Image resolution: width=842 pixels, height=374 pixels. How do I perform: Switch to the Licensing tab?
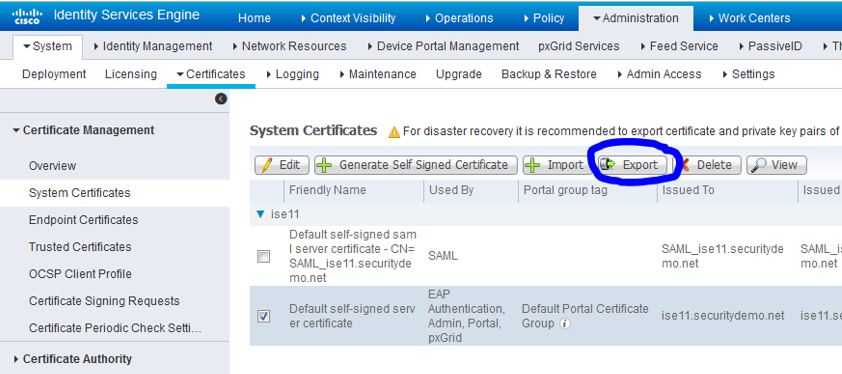pyautogui.click(x=131, y=74)
